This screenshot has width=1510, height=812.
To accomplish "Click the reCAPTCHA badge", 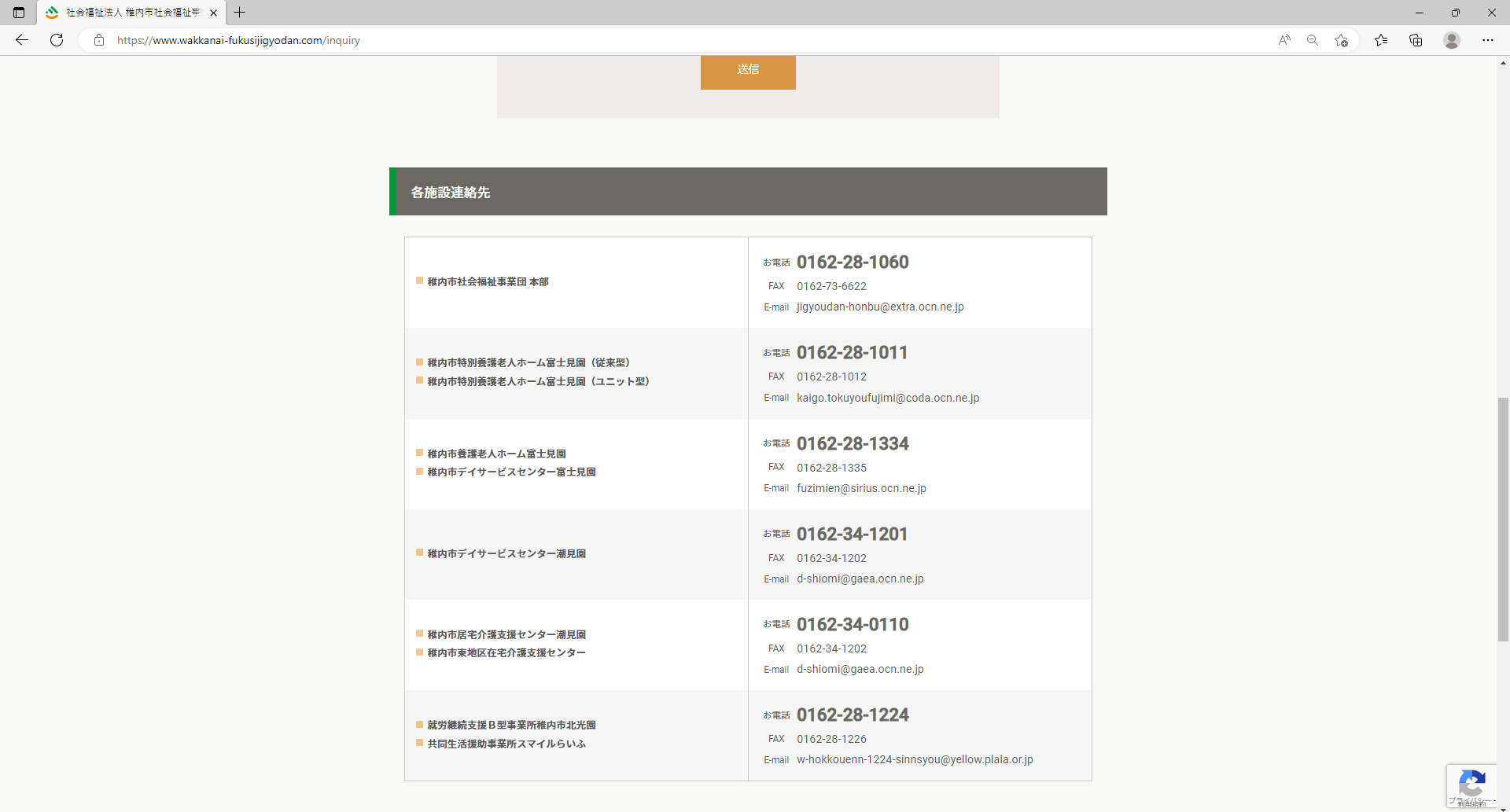I will 1471,785.
